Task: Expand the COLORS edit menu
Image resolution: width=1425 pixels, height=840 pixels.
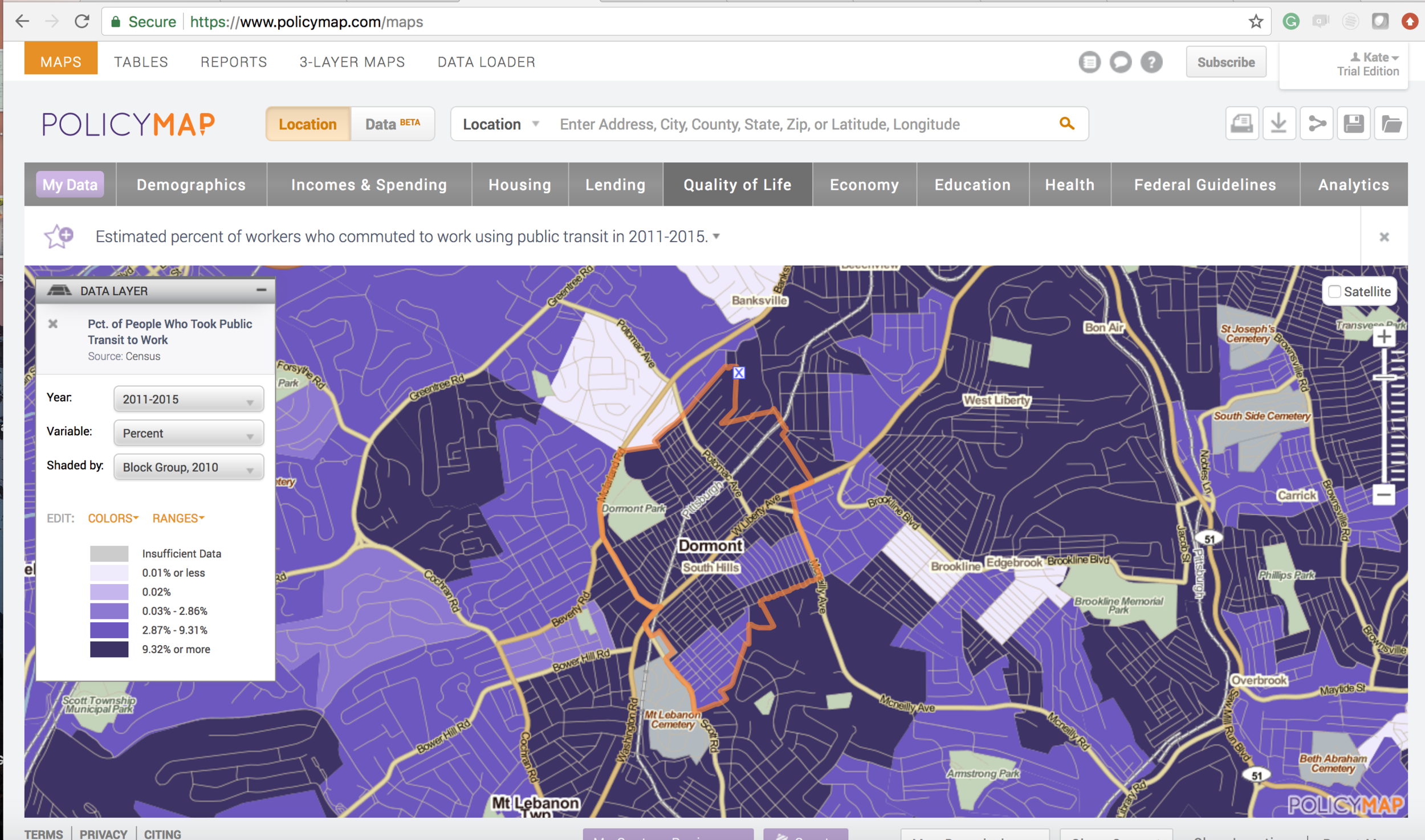Action: [113, 518]
